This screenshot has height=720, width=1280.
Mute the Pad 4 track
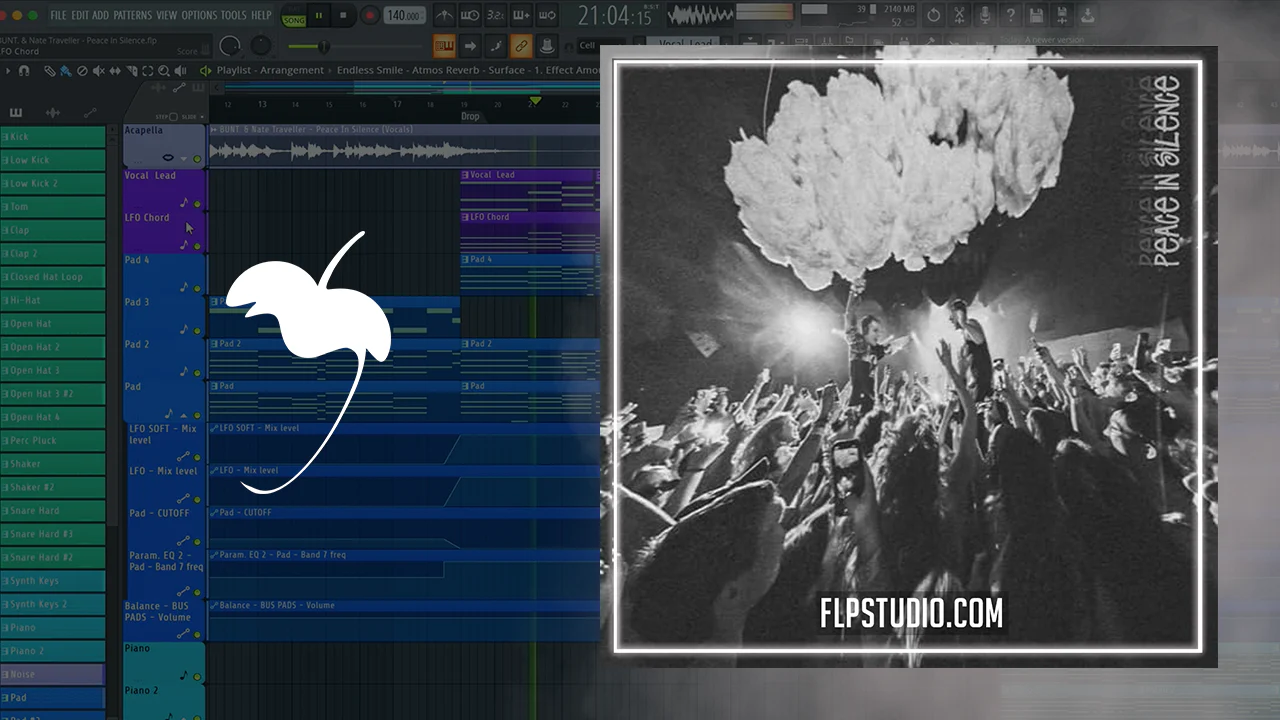(197, 288)
